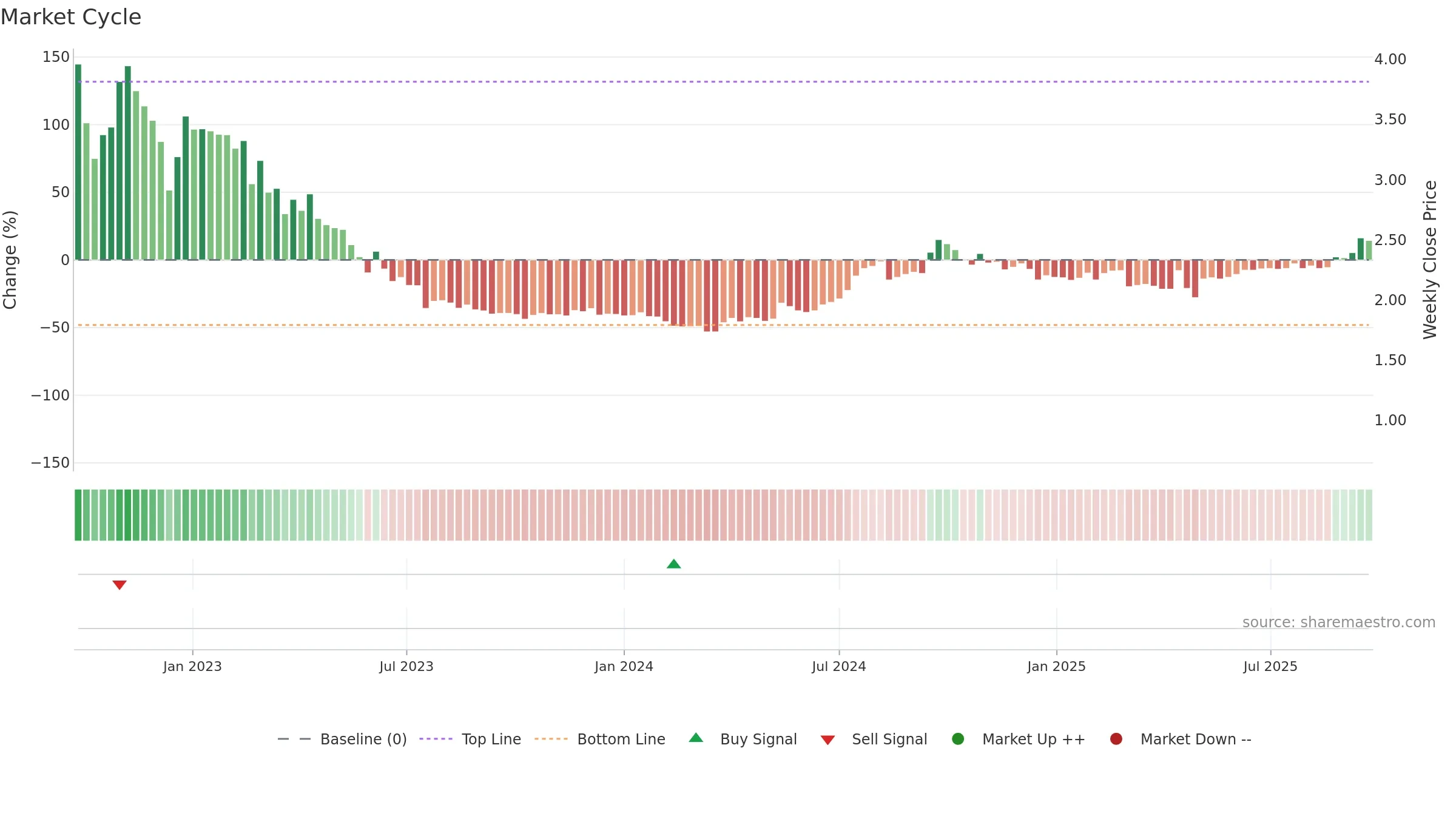Screen dimensions: 1456x819
Task: Click the Market Cycle chart title
Action: [x=70, y=17]
